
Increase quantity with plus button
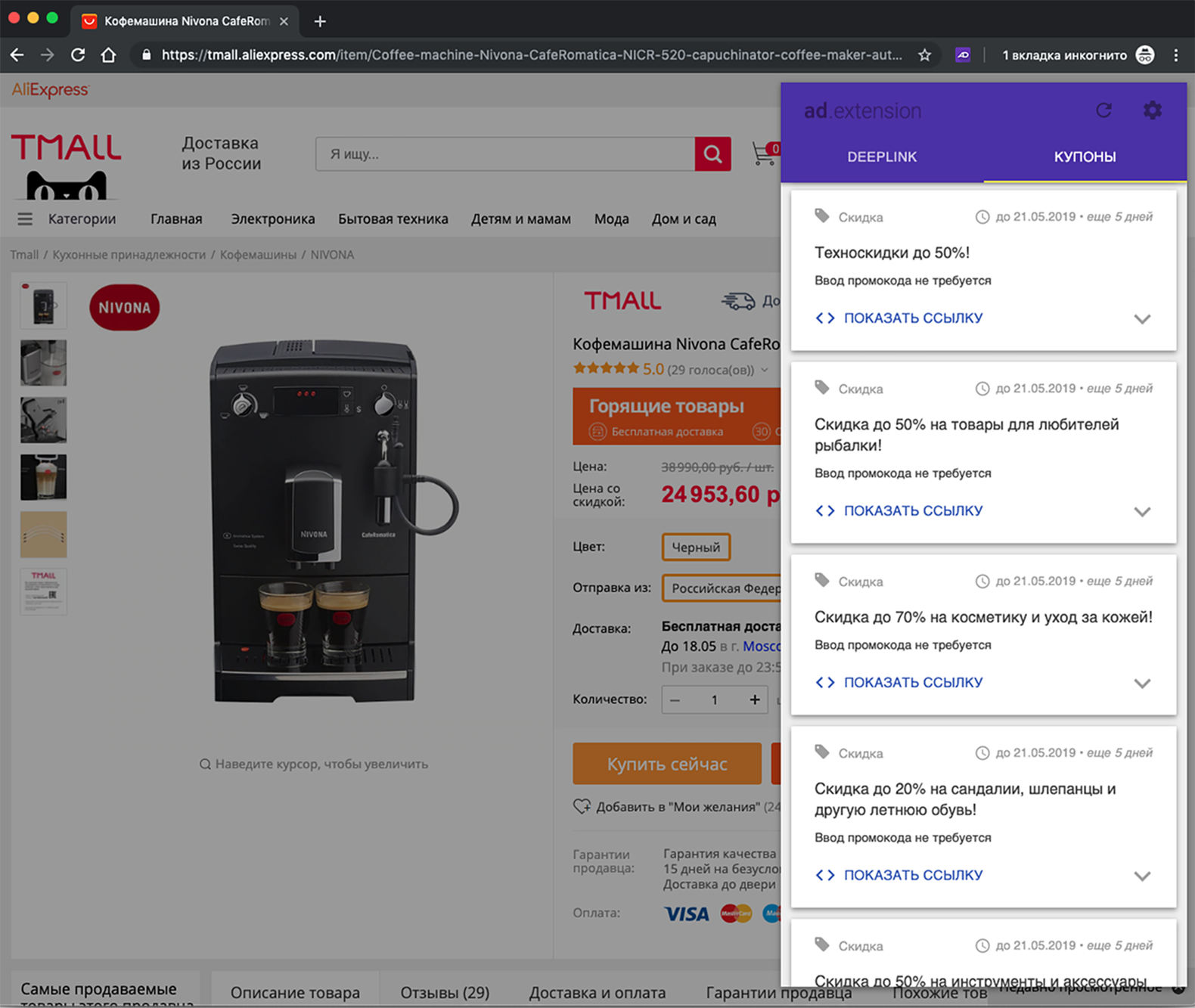click(x=754, y=700)
